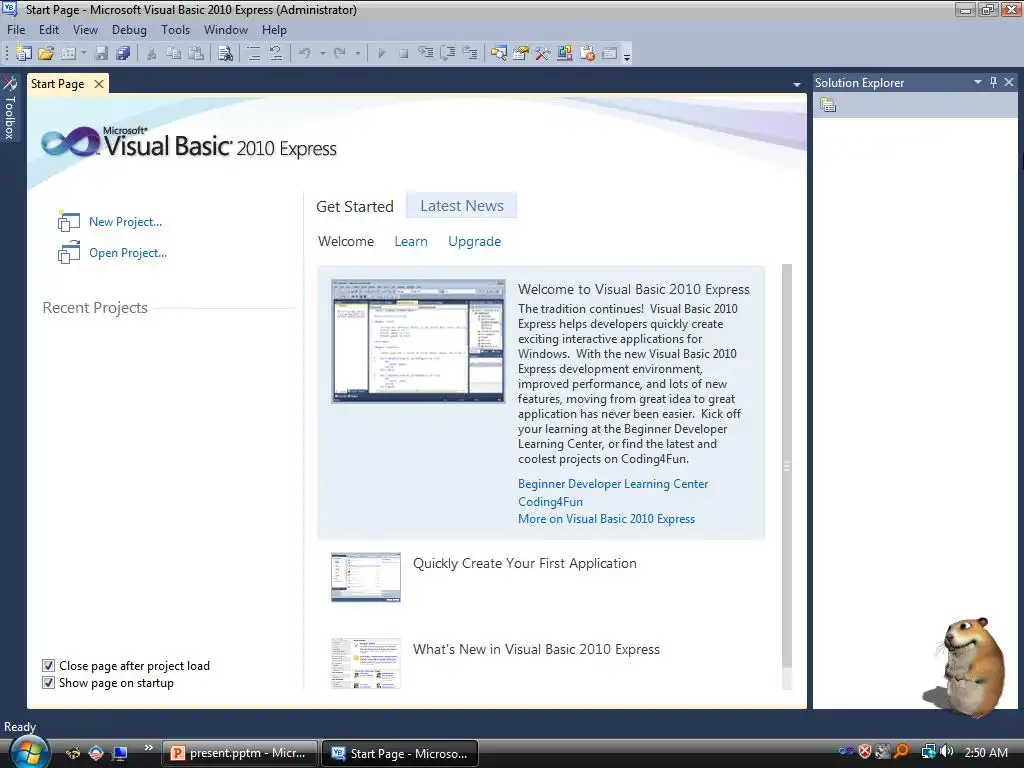Open What's New in Visual Basic 2010 Express
This screenshot has width=1024, height=768.
pos(536,649)
